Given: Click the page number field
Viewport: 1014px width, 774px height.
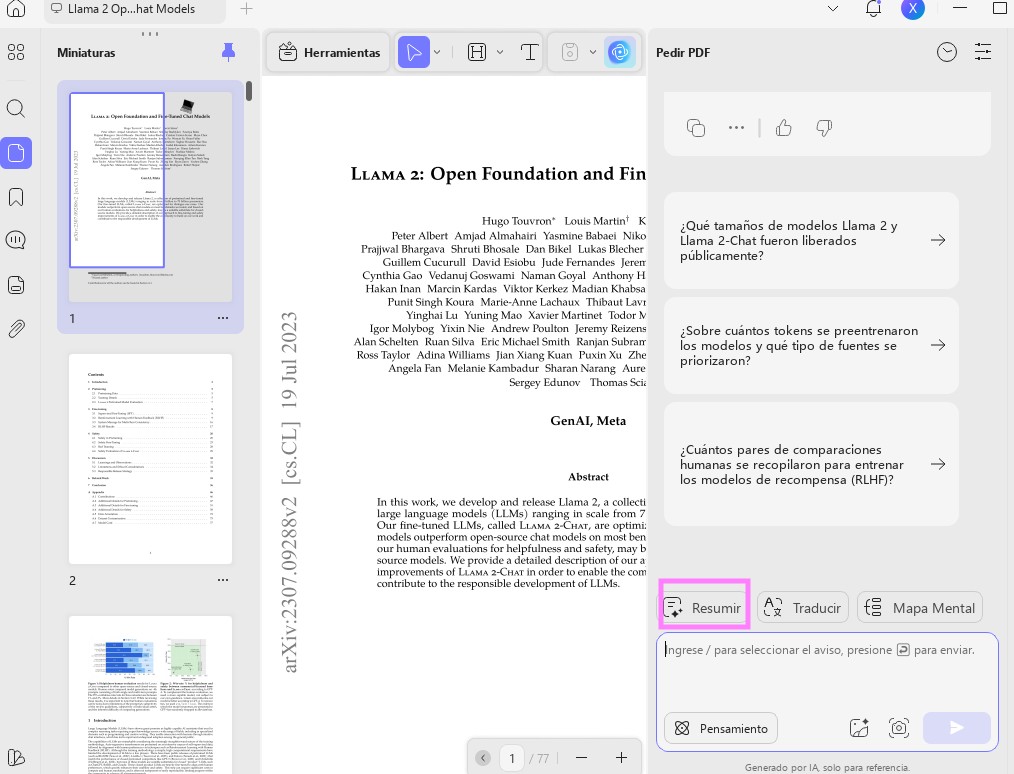Looking at the screenshot, I should click(x=512, y=758).
